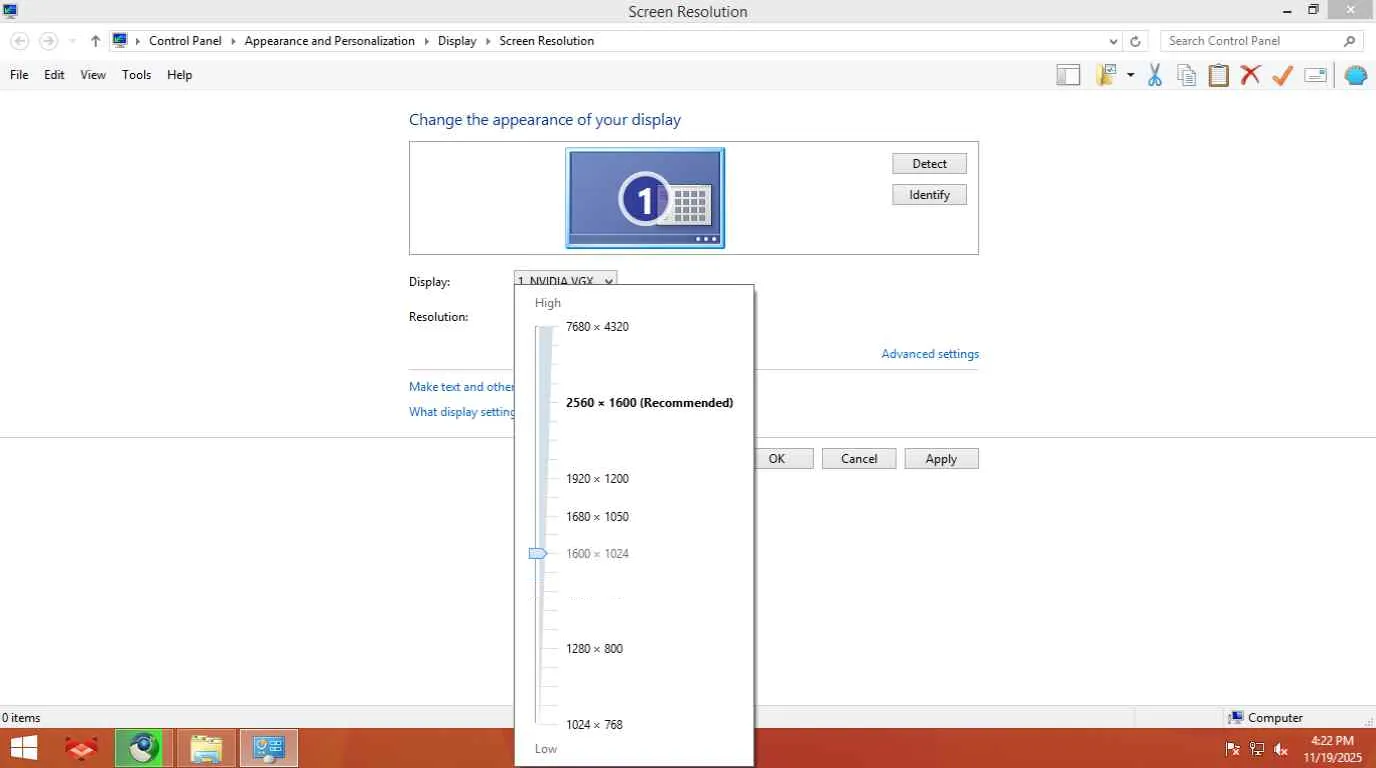The width and height of the screenshot is (1376, 768).
Task: Select 1024 × 768 resolution
Action: point(594,725)
